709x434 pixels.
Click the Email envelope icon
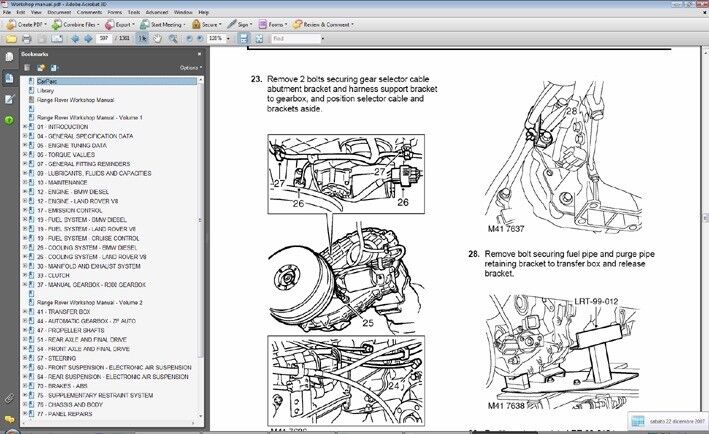[x=57, y=39]
